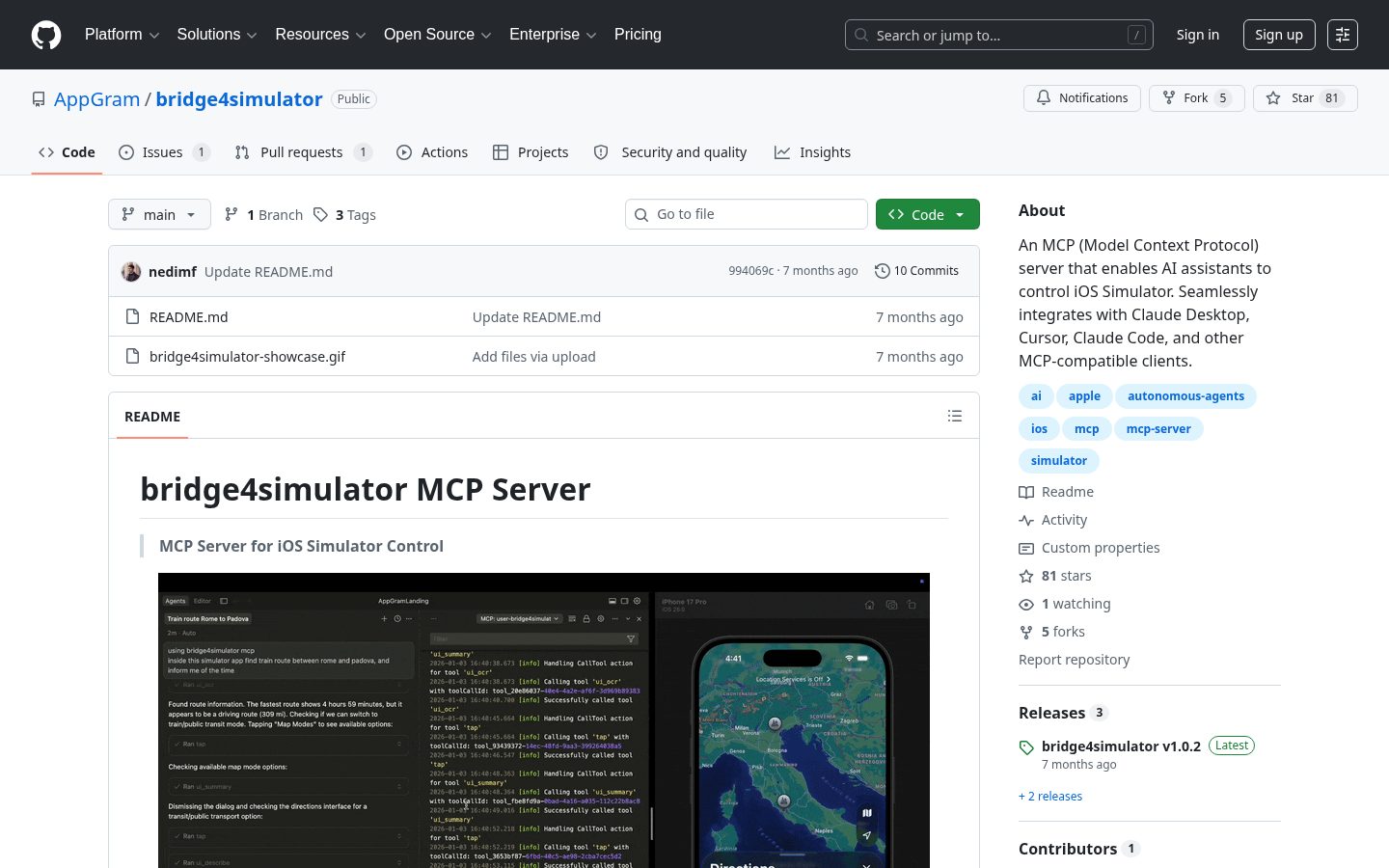Image resolution: width=1389 pixels, height=868 pixels.
Task: Click the Sign up button
Action: [1279, 35]
